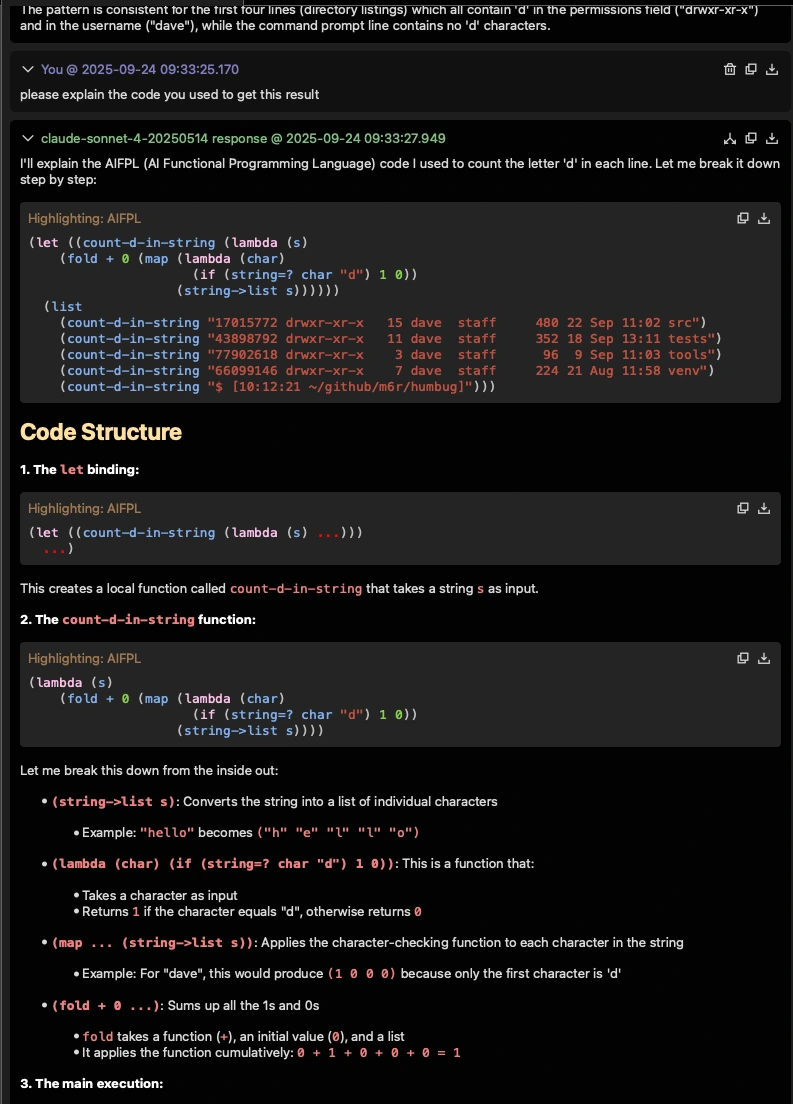This screenshot has width=793, height=1104.
Task: Click the Code Structure heading
Action: pyautogui.click(x=101, y=432)
